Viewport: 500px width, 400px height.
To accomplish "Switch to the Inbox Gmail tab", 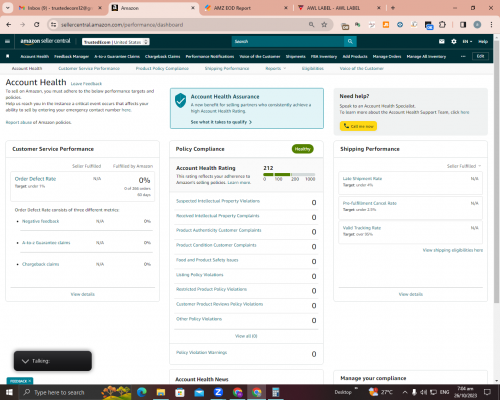I will coord(60,8).
